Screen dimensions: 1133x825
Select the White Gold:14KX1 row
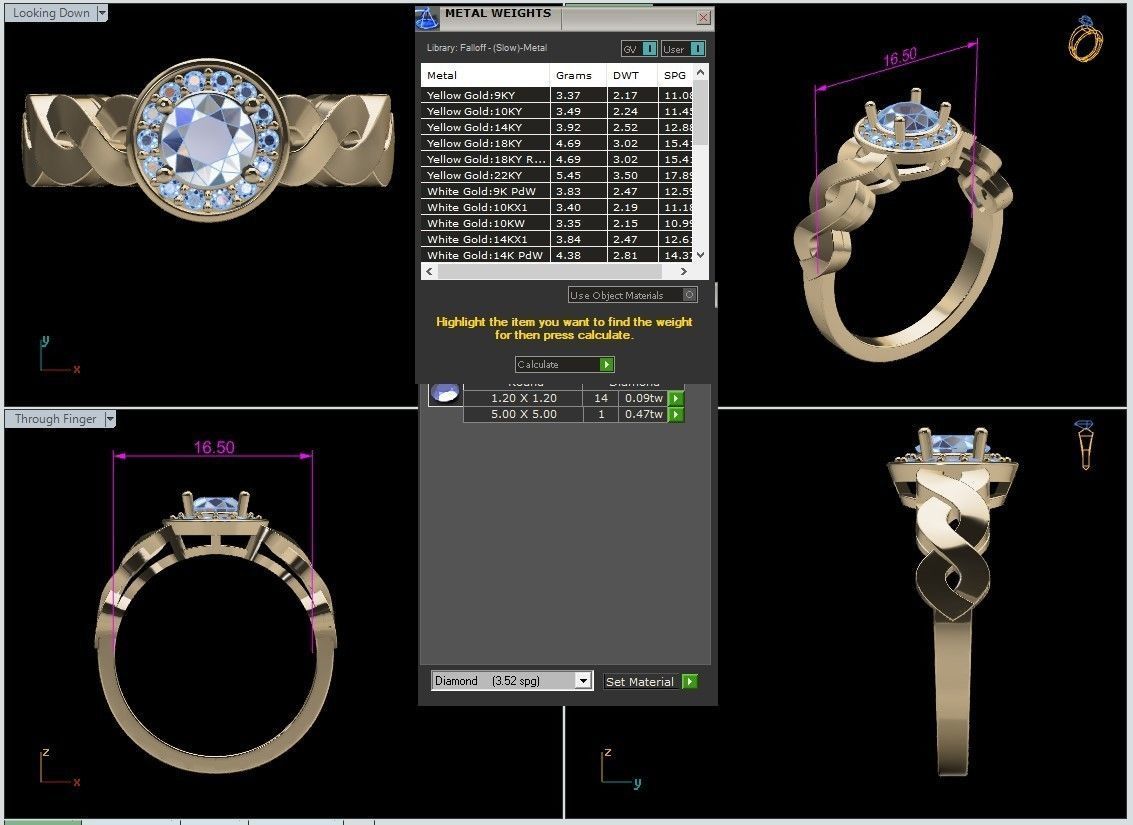(556, 239)
